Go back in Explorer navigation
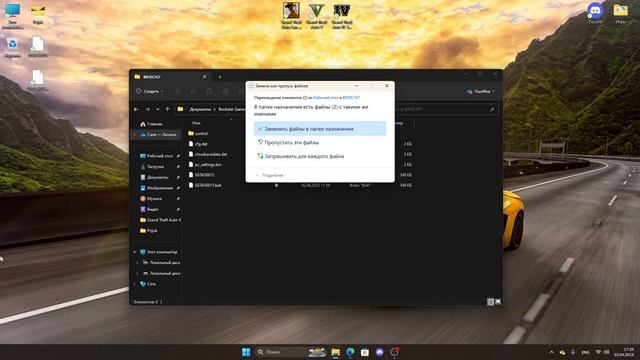 tap(136, 109)
